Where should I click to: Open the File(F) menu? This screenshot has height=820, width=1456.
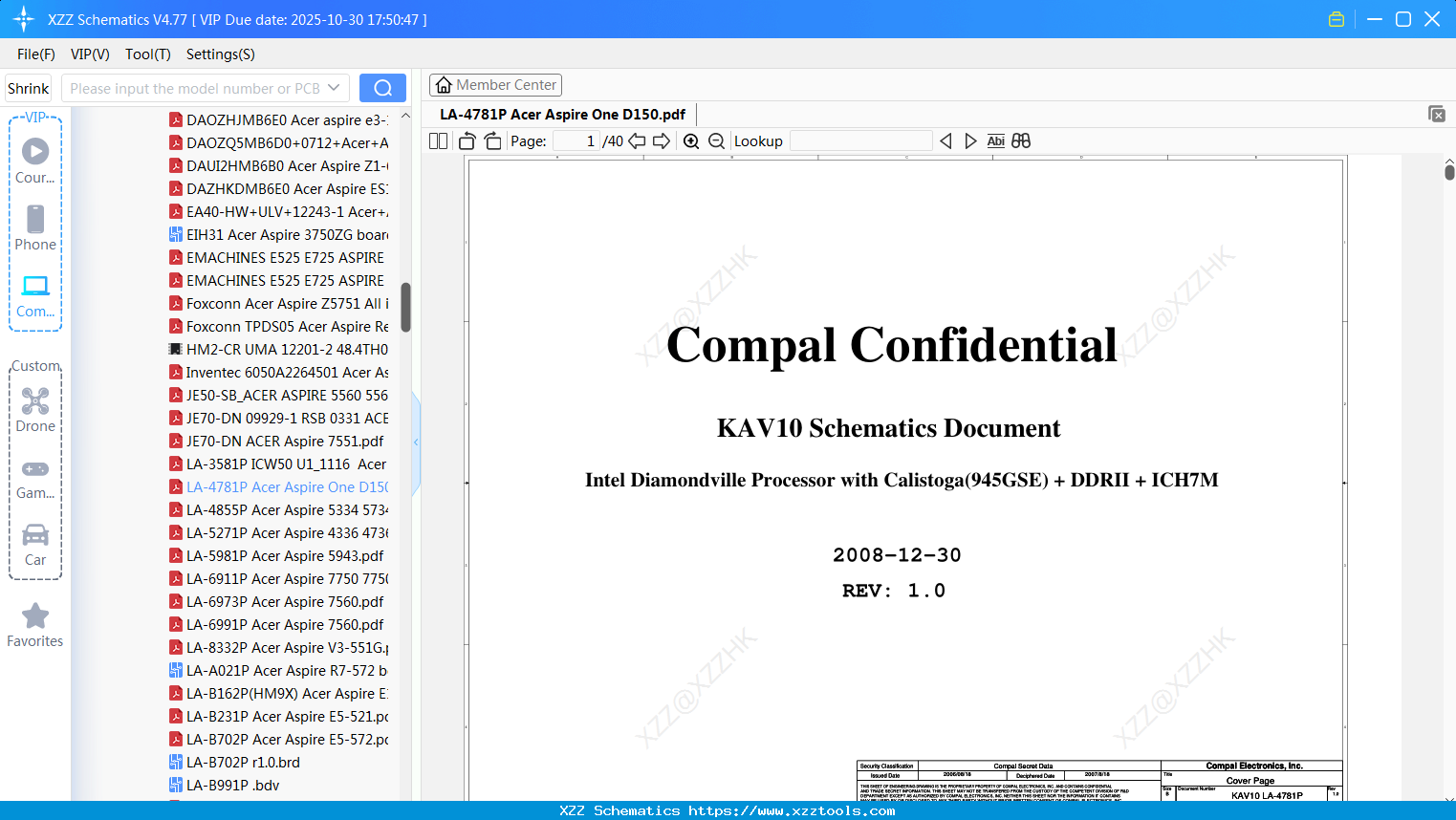(x=36, y=54)
